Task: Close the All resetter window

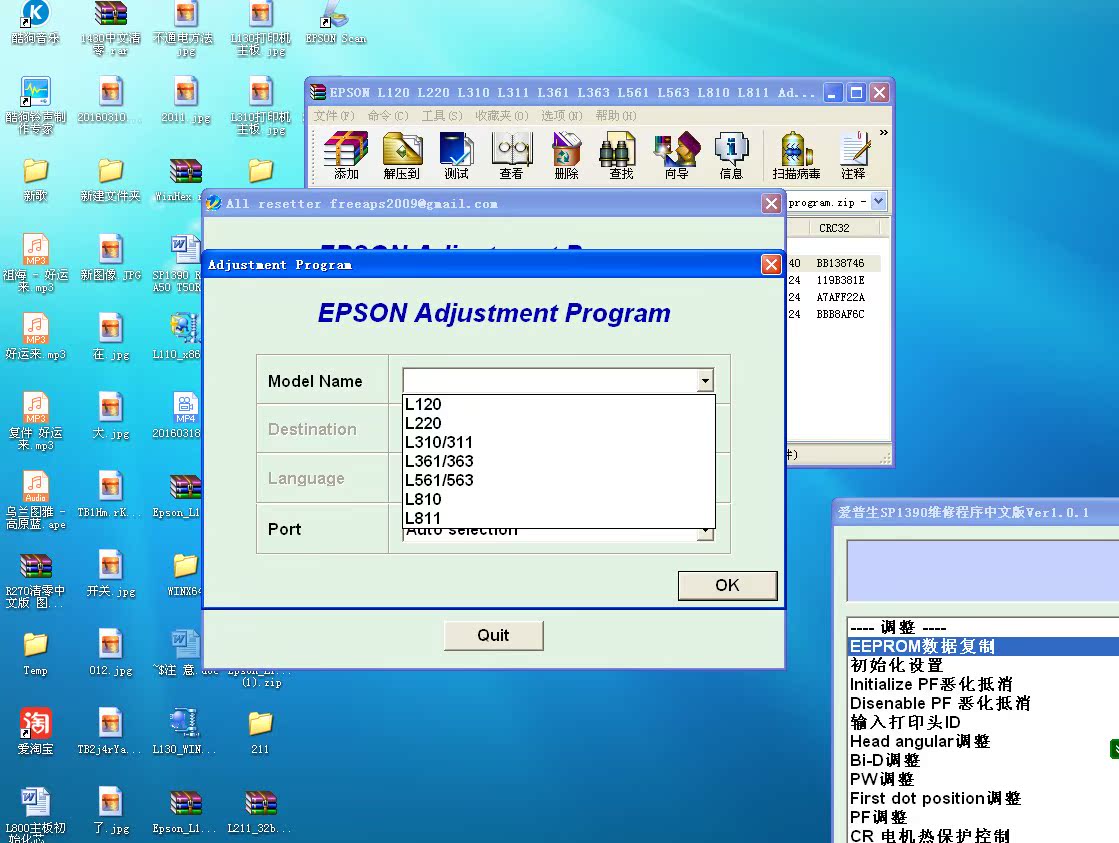Action: coord(771,203)
